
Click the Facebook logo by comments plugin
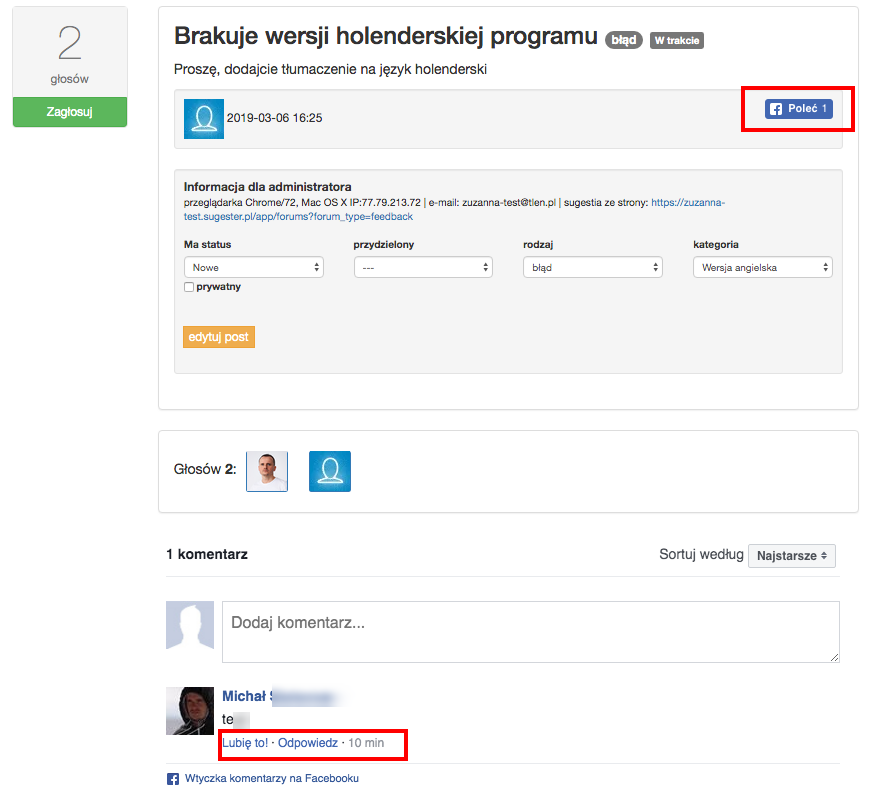click(x=172, y=778)
